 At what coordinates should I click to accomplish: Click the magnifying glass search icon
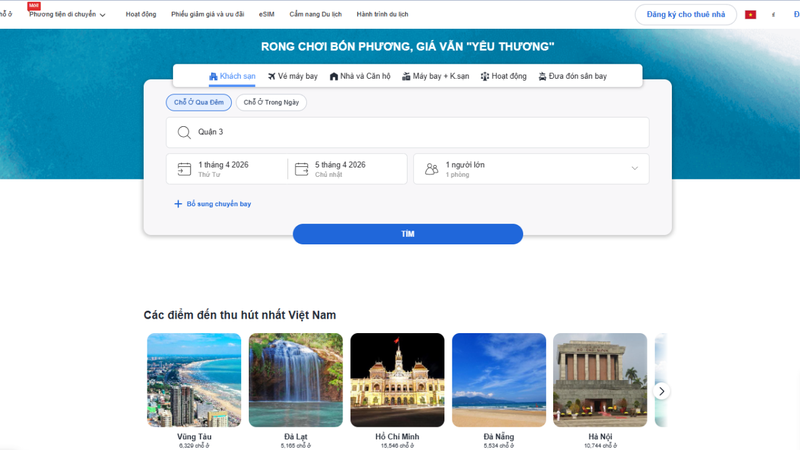coord(184,133)
